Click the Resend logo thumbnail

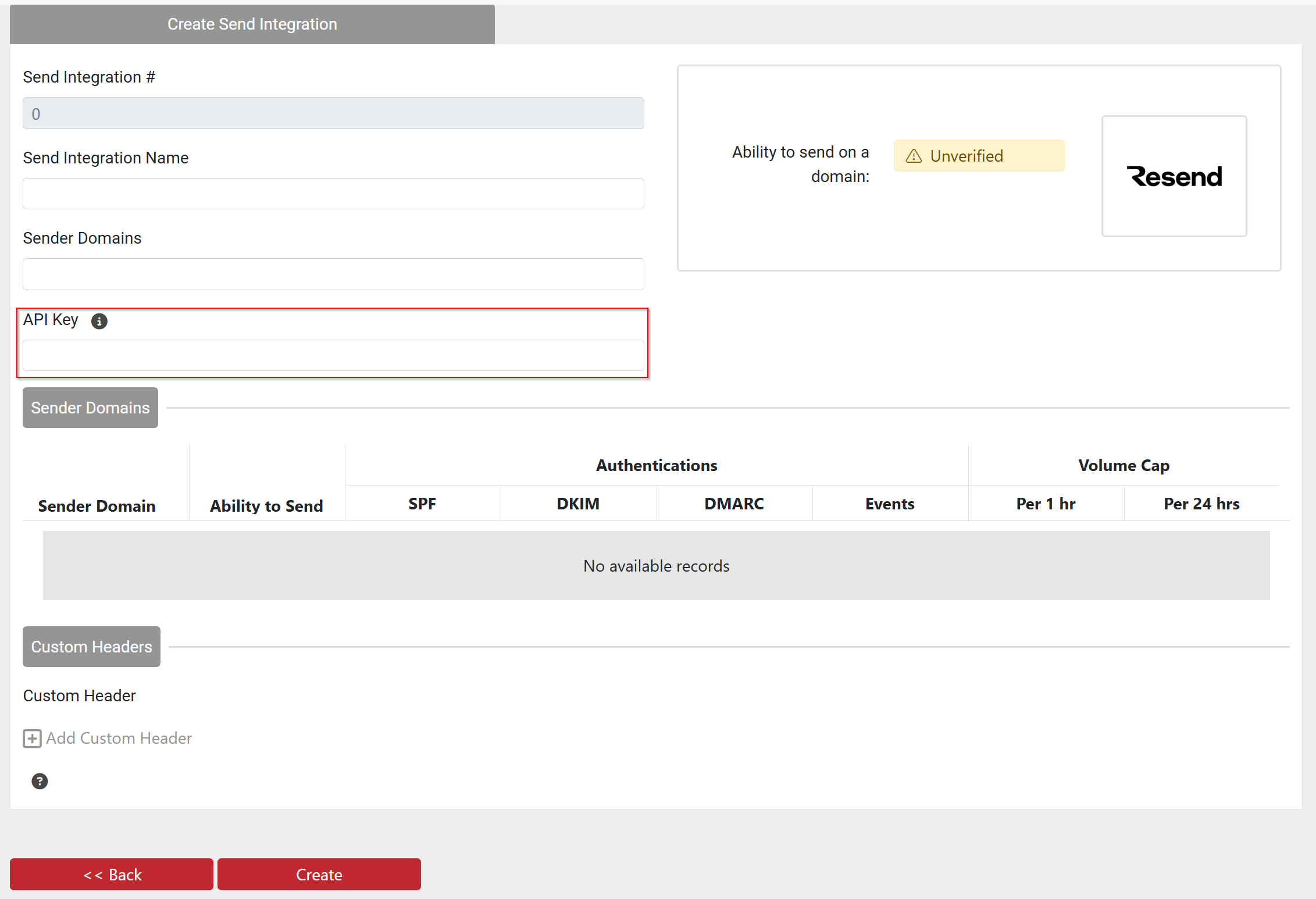[x=1174, y=176]
